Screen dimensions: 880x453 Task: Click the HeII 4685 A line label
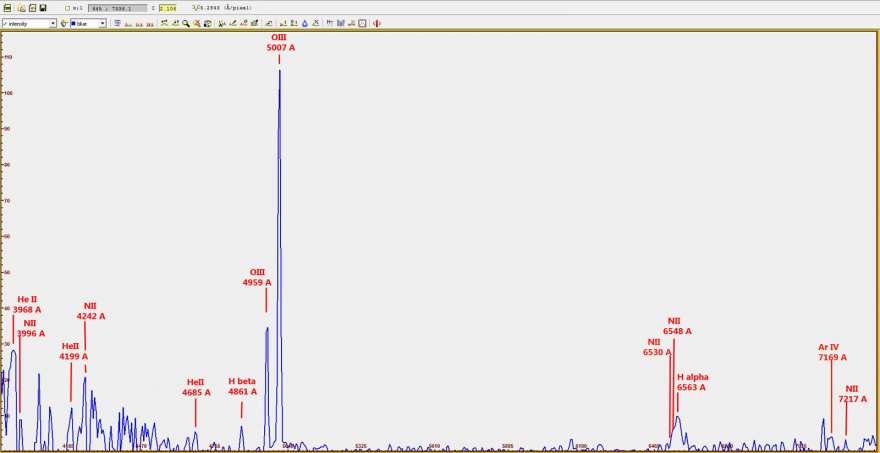pos(196,387)
